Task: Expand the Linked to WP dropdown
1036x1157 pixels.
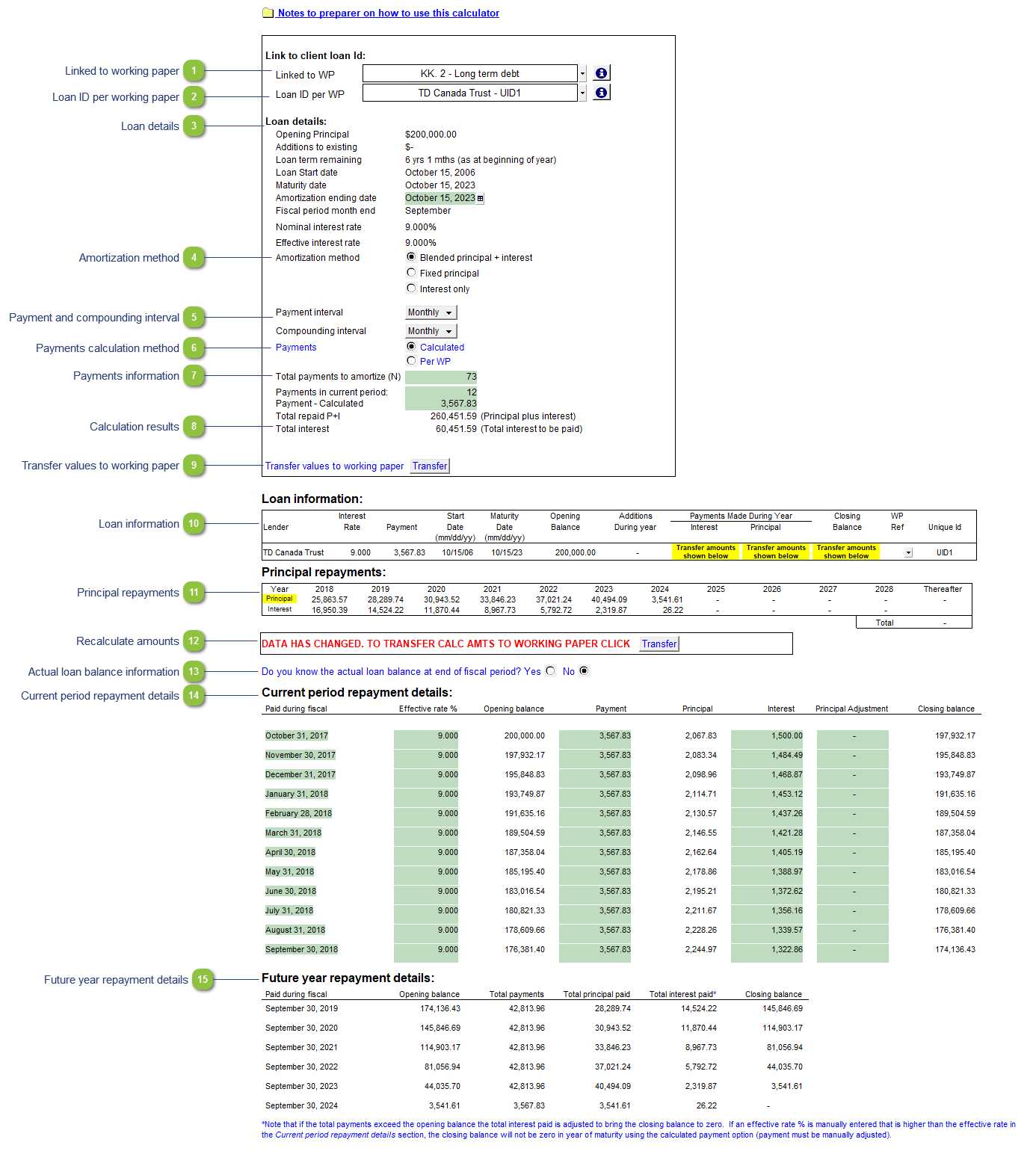Action: (582, 74)
